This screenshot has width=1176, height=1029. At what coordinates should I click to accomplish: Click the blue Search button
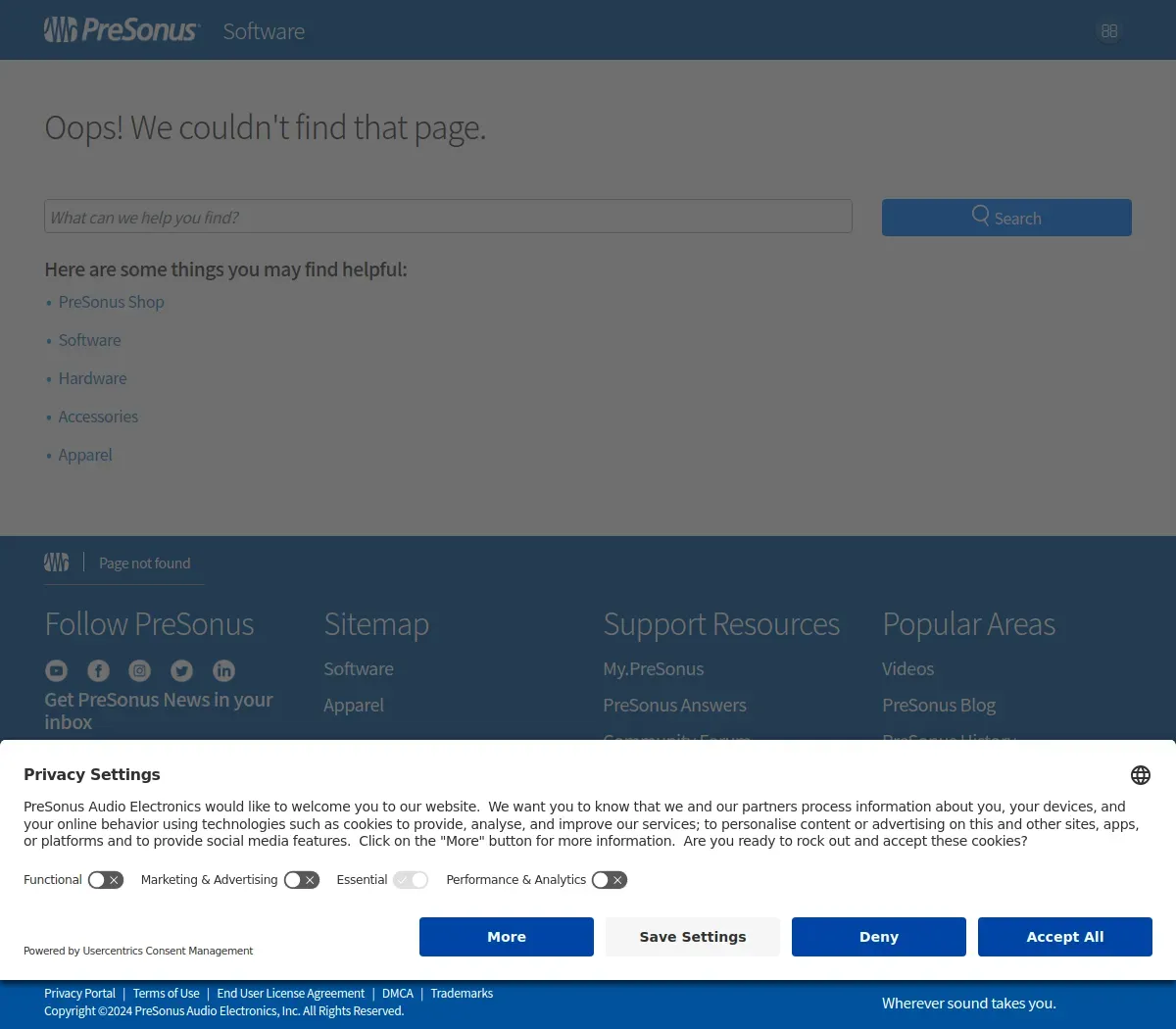click(1006, 218)
